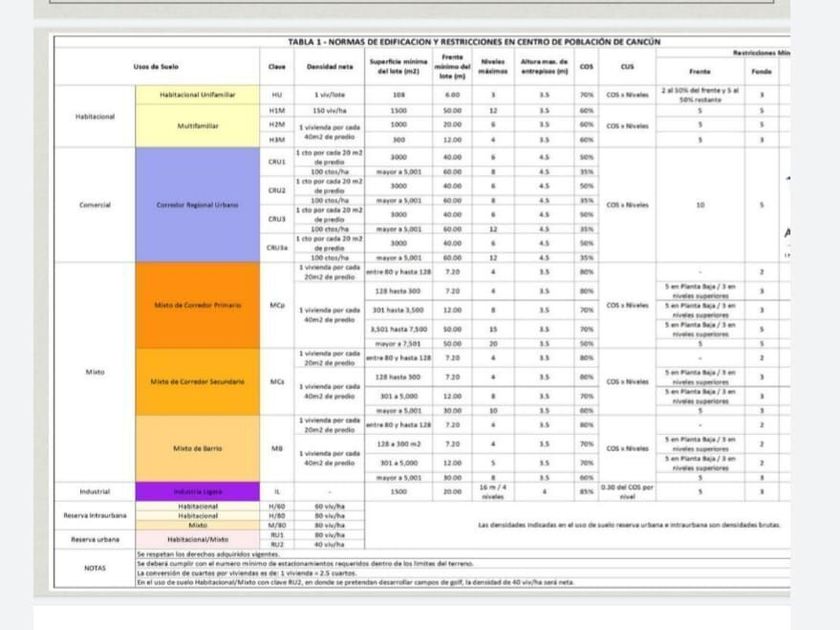Screen dimensions: 840x630
Task: Click the '85%' COS value cell
Action: (x=587, y=491)
